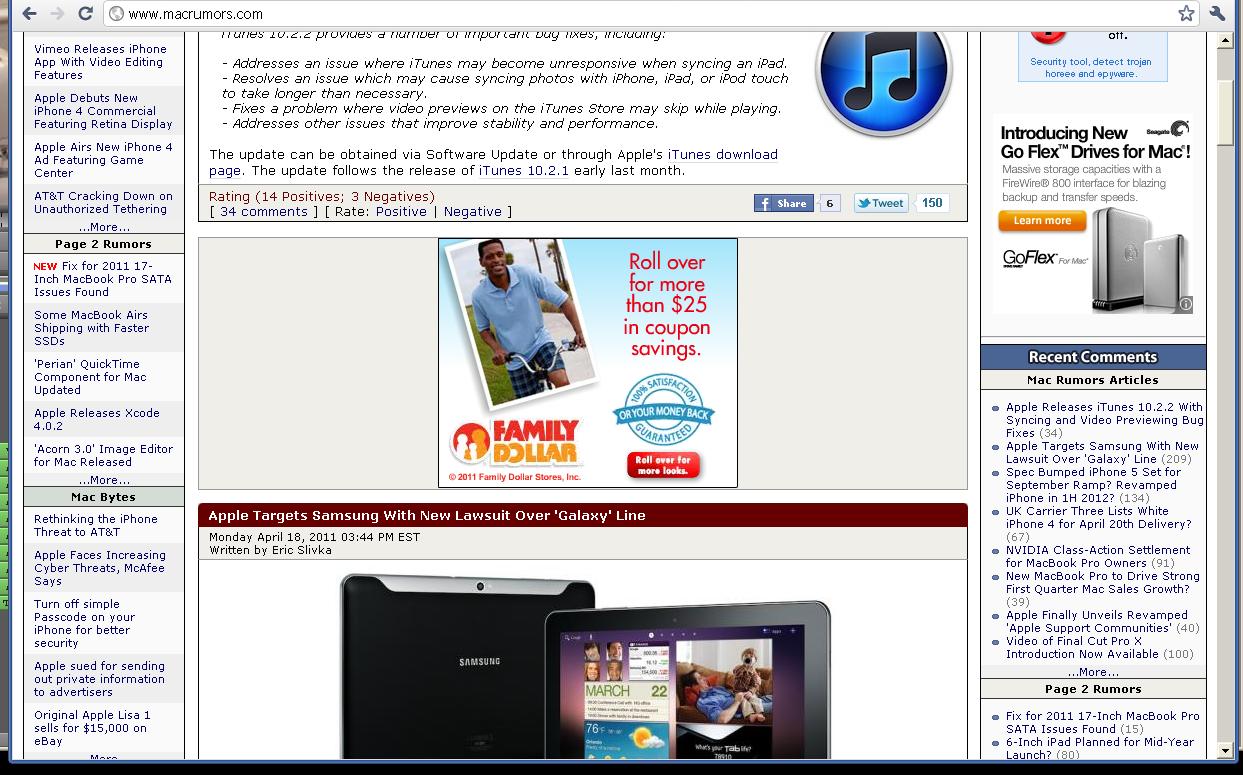
Task: Open UK Carrier Three Lists White iPhone 4
Action: pyautogui.click(x=1099, y=524)
